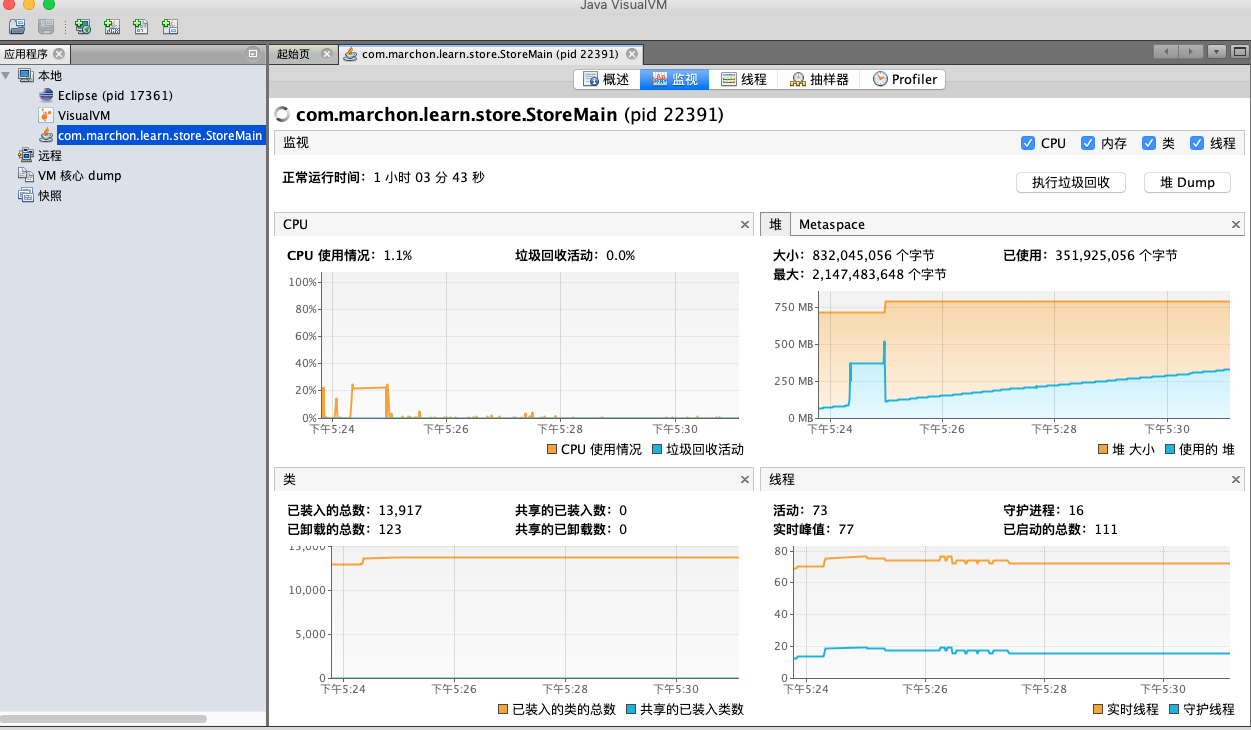
Task: Open the load snapshot toolbar icon
Action: pyautogui.click(x=16, y=27)
